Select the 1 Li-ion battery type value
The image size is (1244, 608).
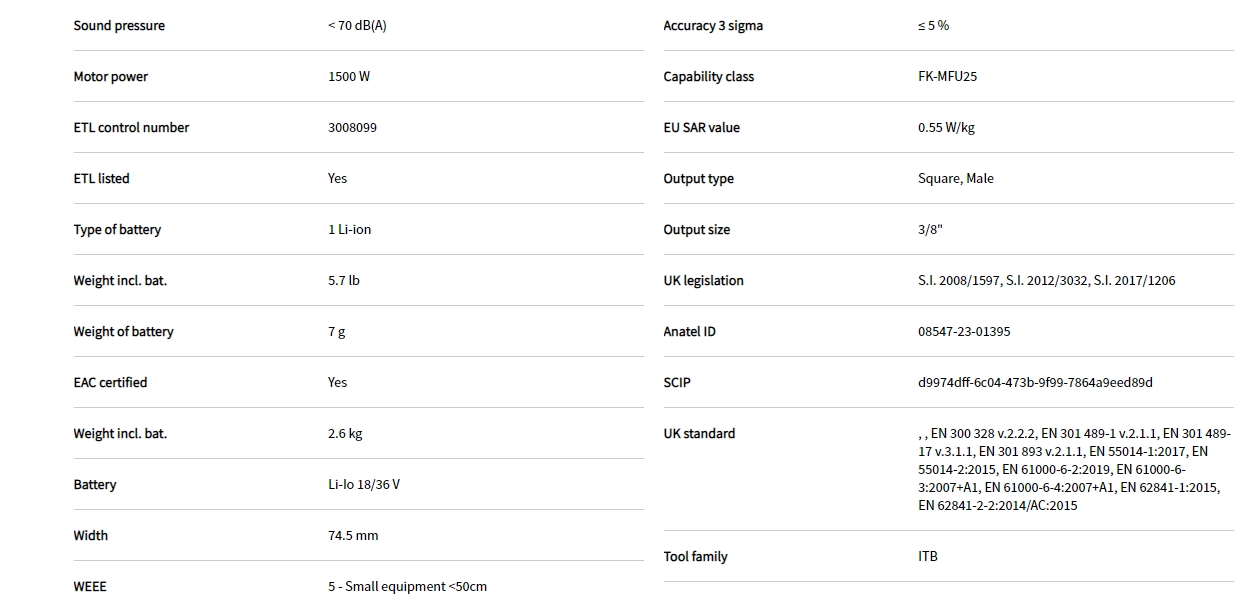(349, 230)
